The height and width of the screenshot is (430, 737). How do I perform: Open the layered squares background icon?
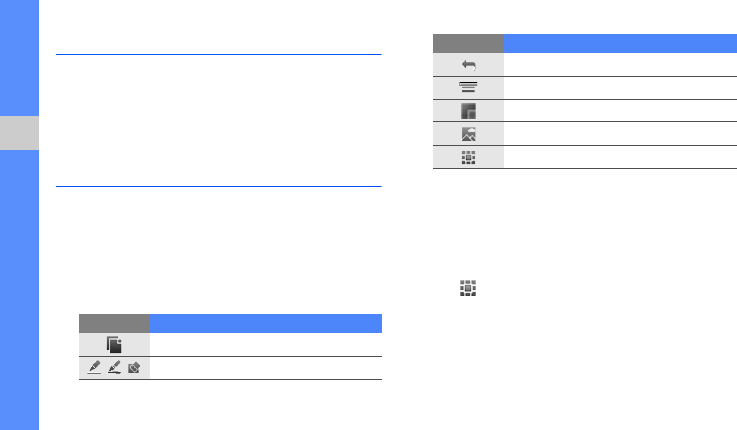468,111
